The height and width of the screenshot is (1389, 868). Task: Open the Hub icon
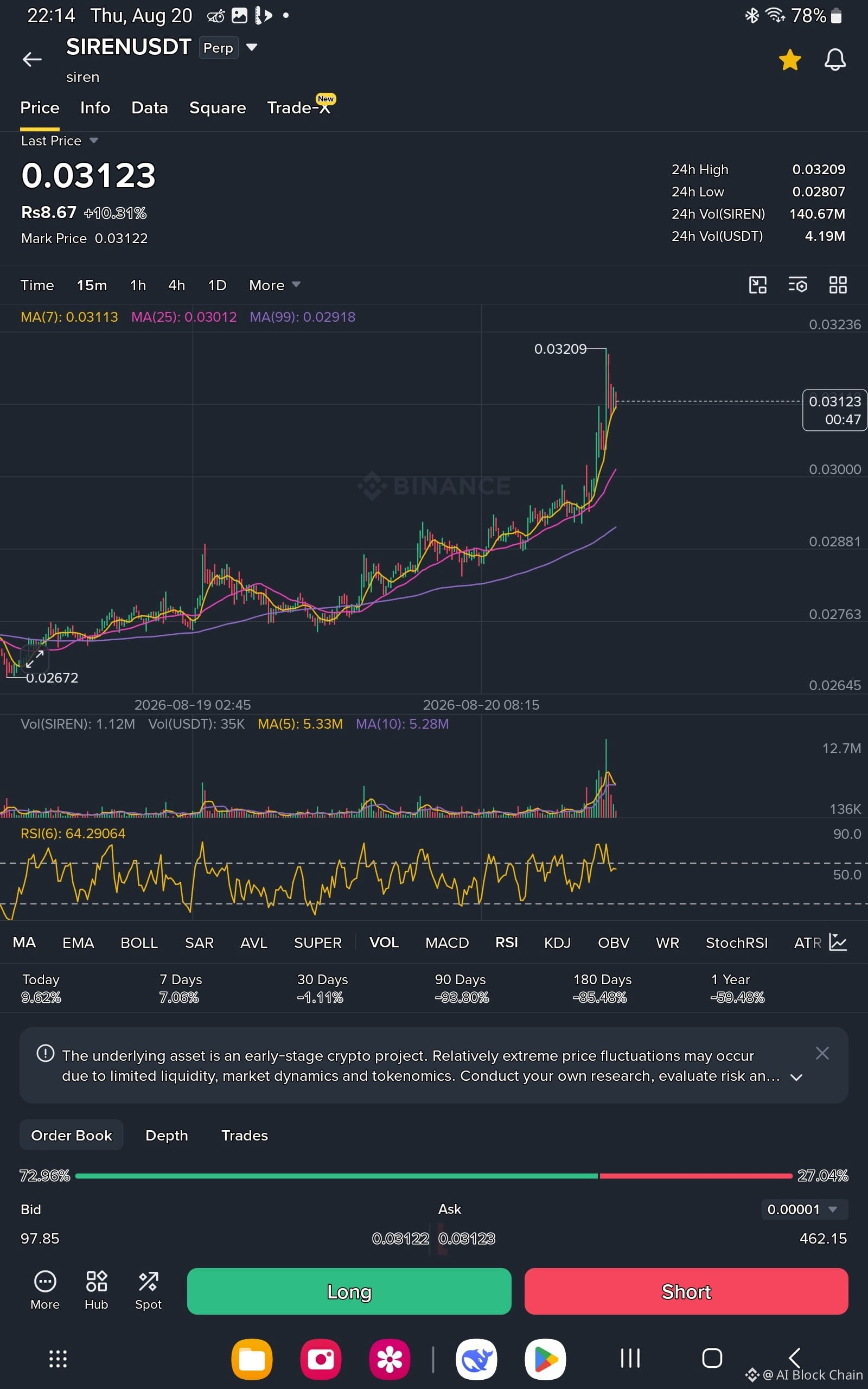point(97,1290)
